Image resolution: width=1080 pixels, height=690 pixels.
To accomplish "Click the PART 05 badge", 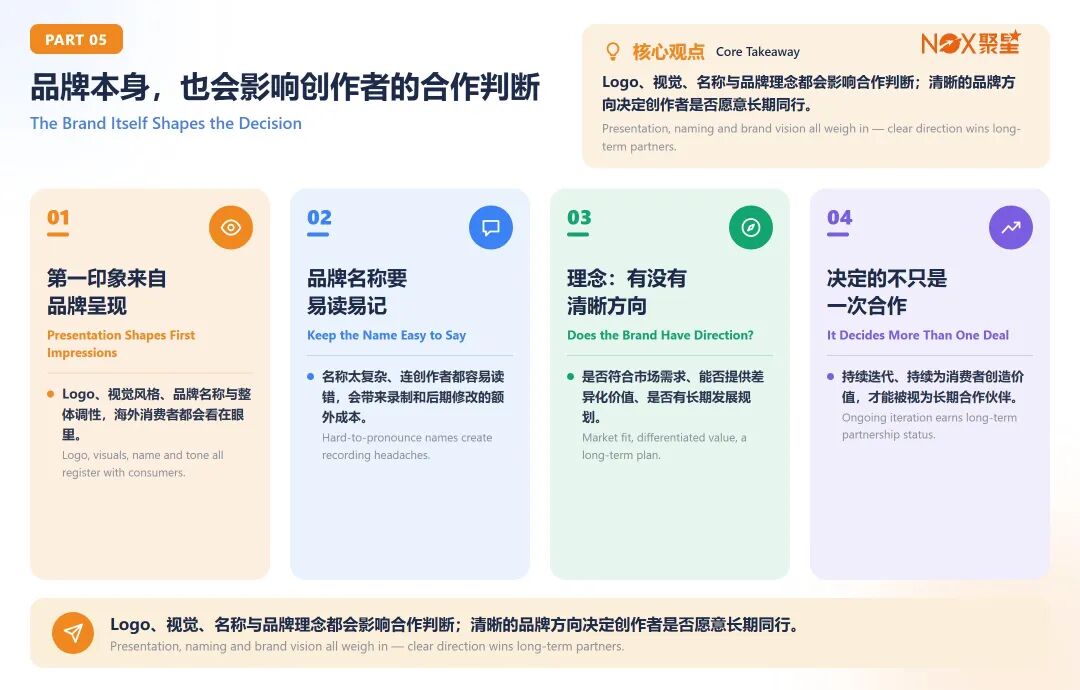I will (76, 39).
